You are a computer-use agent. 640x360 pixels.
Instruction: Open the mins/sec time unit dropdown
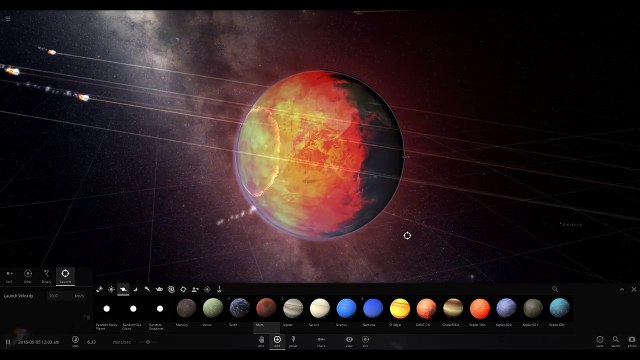122,342
